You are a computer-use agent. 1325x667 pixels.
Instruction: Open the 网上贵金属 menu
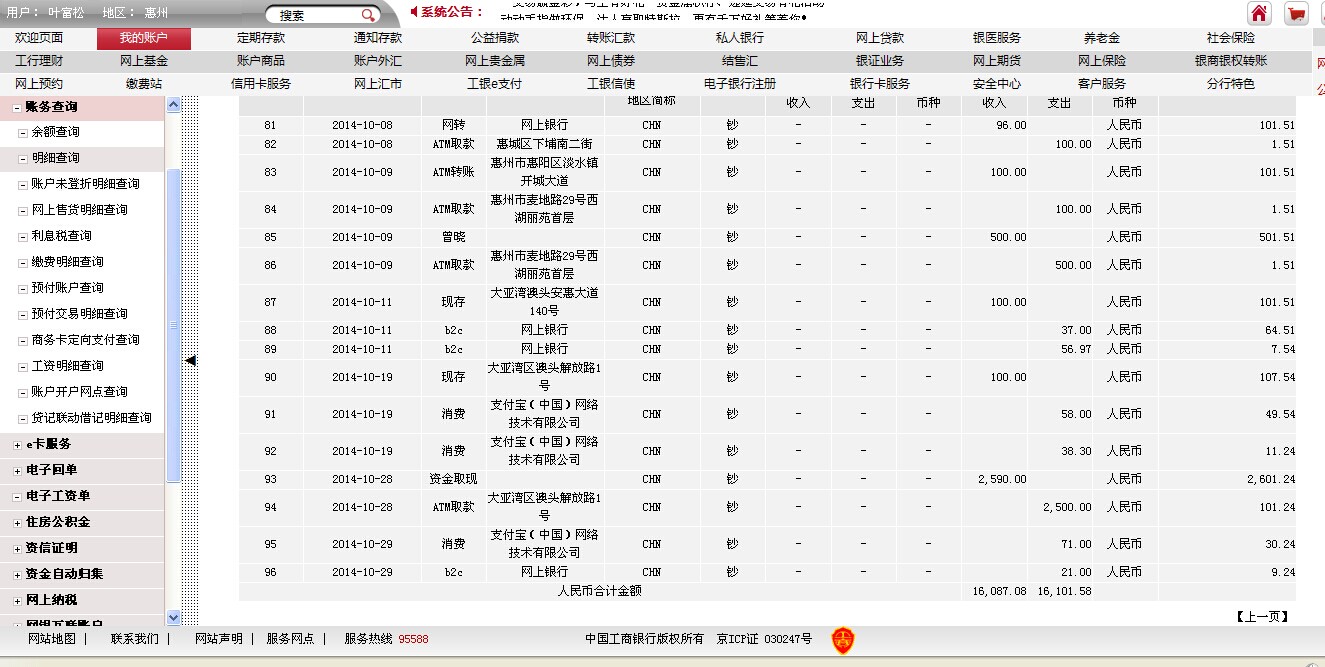[x=495, y=61]
